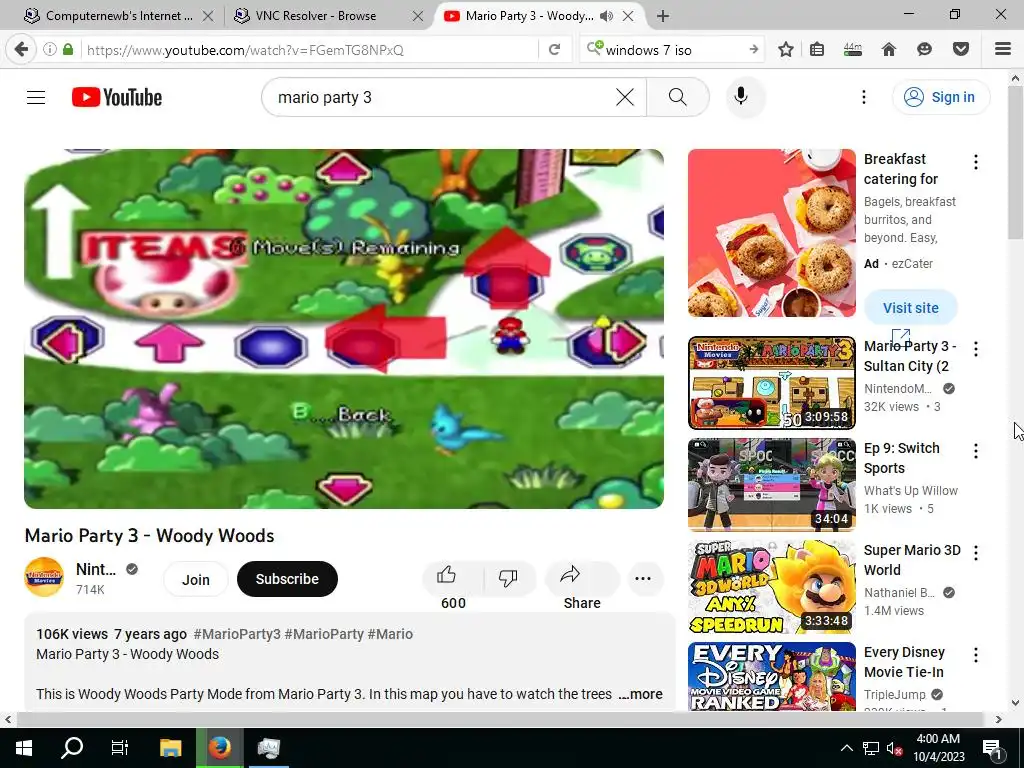This screenshot has width=1024, height=768.
Task: Open Windows taskbar search
Action: 72,748
